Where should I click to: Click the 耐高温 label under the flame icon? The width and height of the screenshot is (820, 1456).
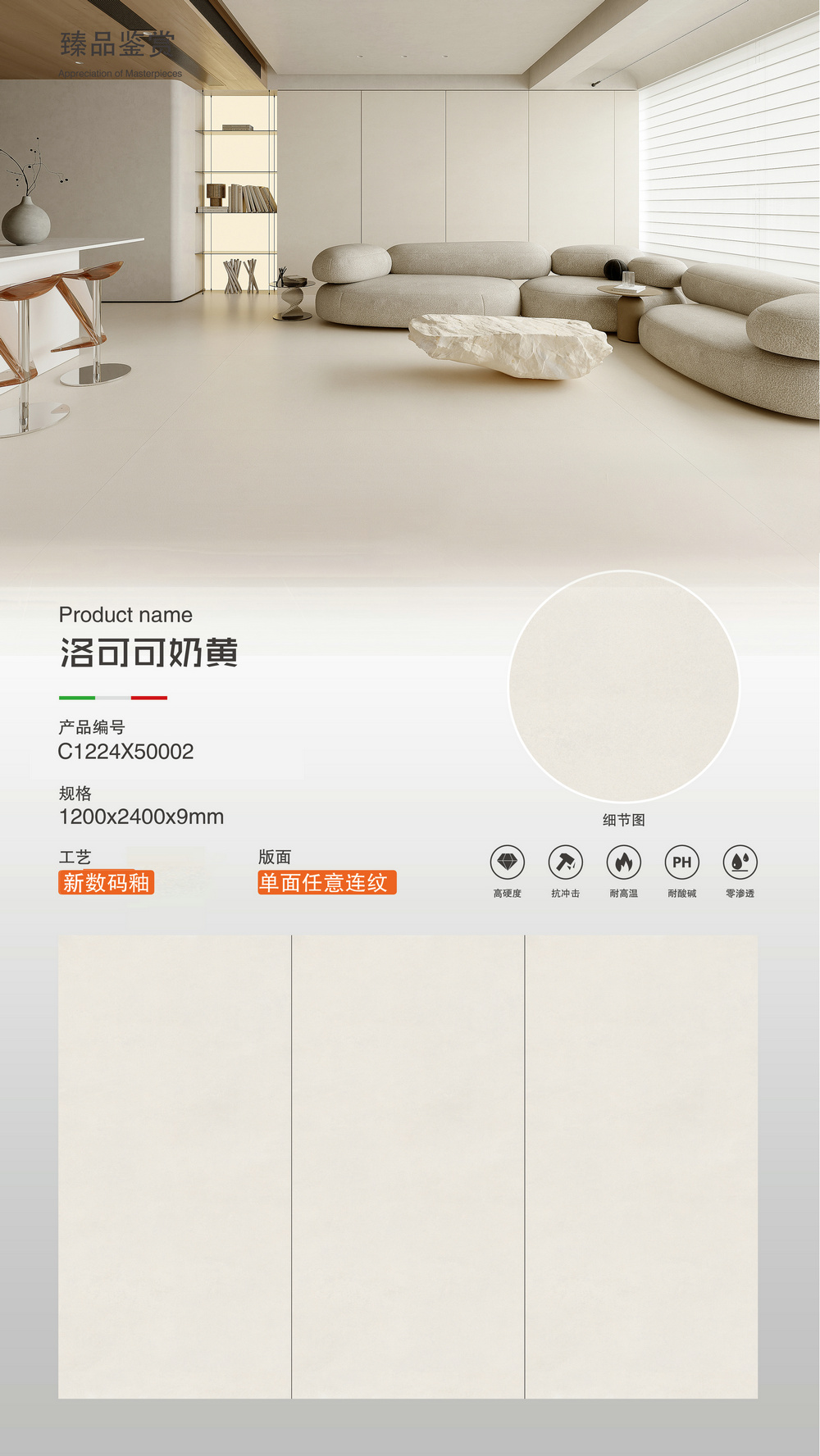coord(624,894)
